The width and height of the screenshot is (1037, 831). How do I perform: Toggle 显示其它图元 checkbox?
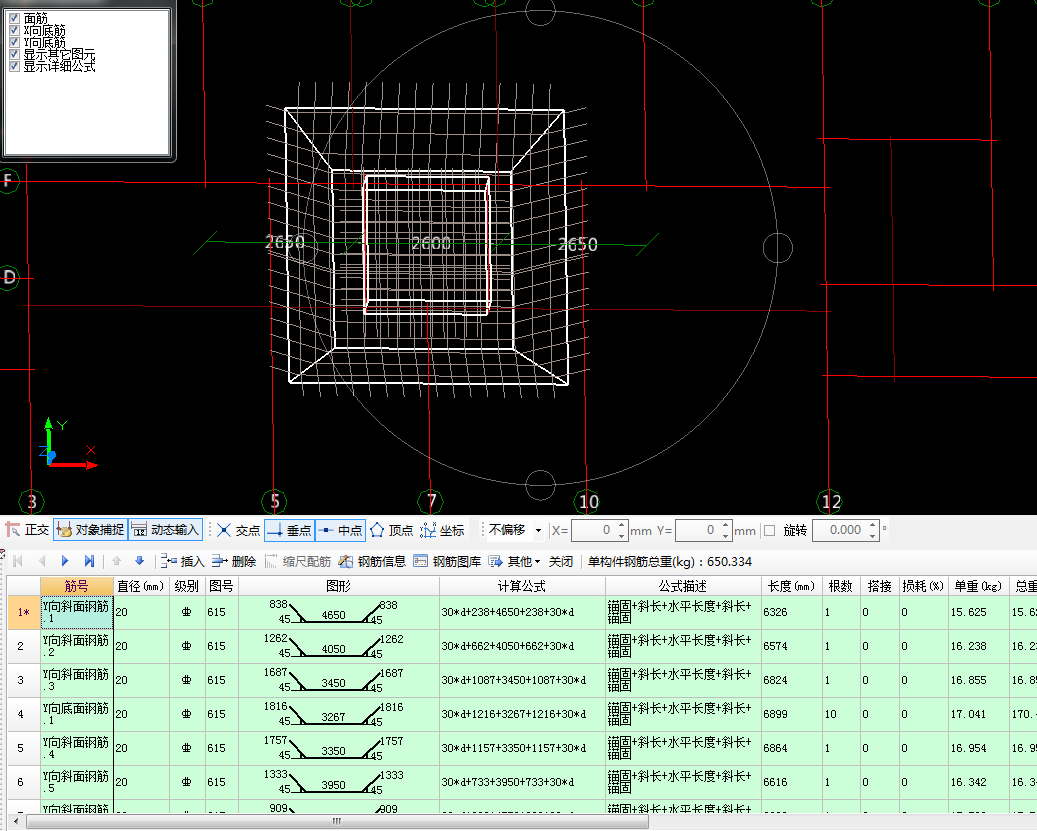(x=15, y=54)
